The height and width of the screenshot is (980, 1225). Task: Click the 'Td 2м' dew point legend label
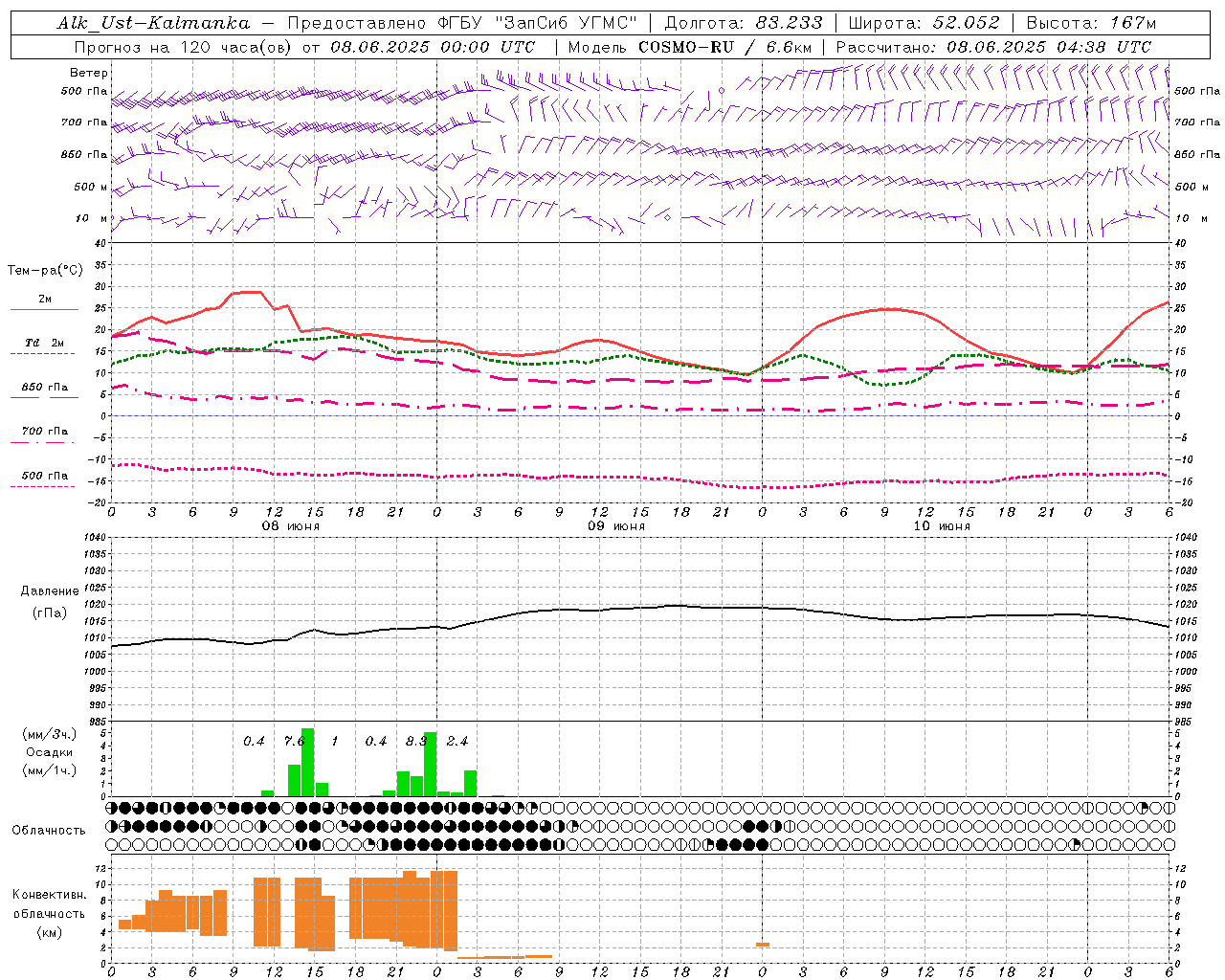pyautogui.click(x=45, y=343)
